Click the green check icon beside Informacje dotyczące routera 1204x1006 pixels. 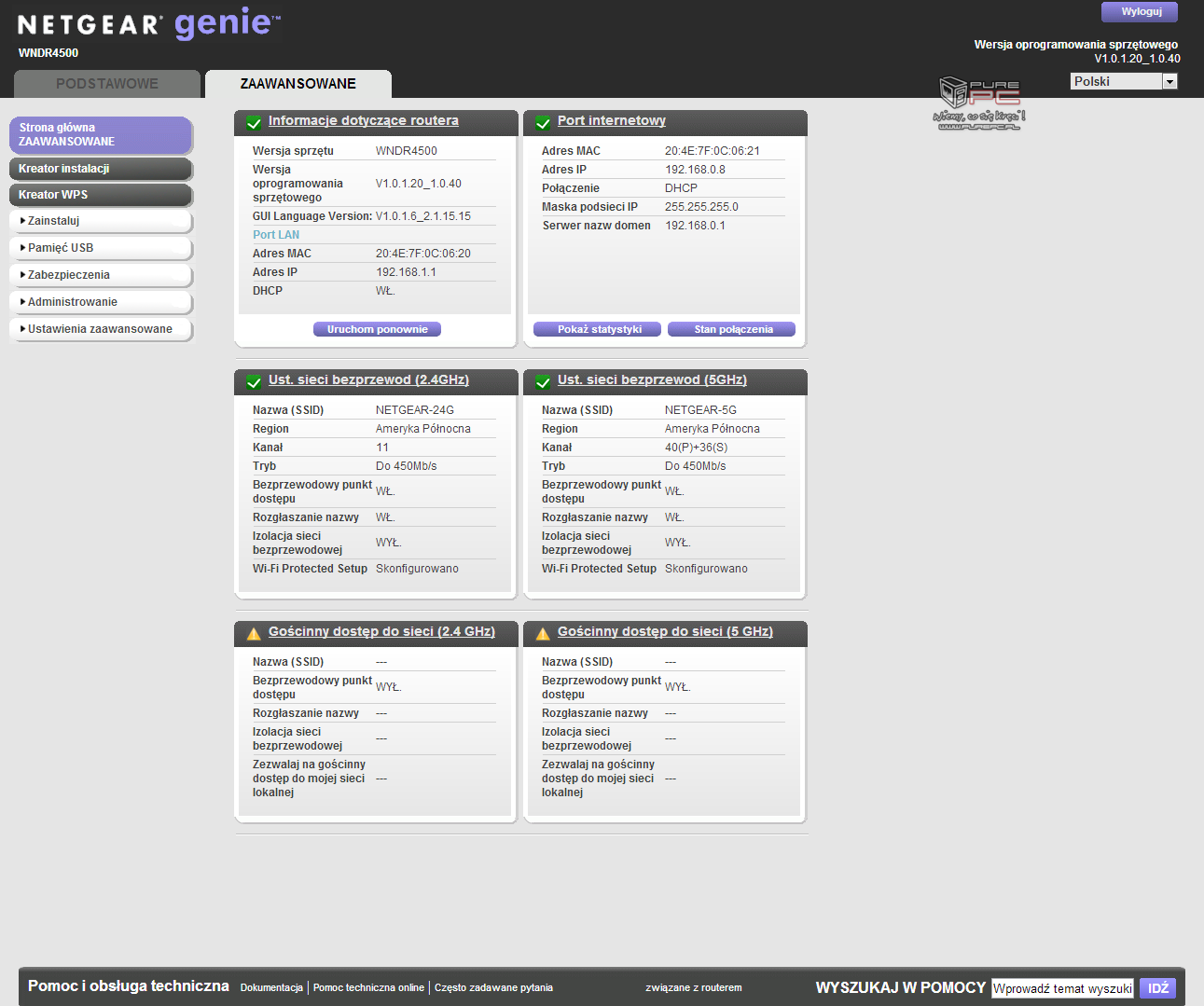(253, 122)
